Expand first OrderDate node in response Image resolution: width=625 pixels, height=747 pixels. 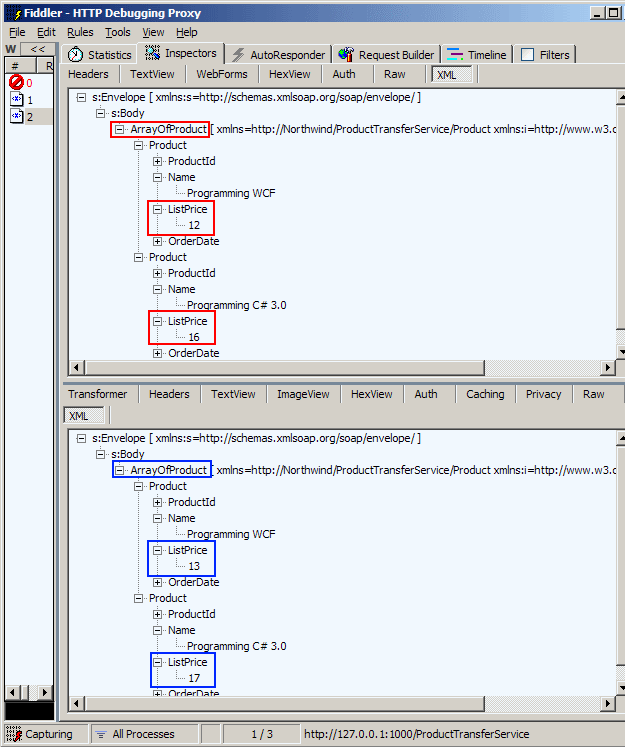coord(158,582)
